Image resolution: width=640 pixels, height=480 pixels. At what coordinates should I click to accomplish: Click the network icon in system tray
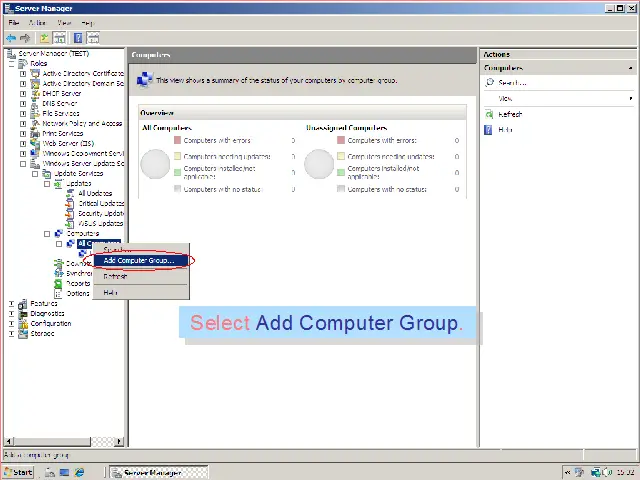[596, 473]
